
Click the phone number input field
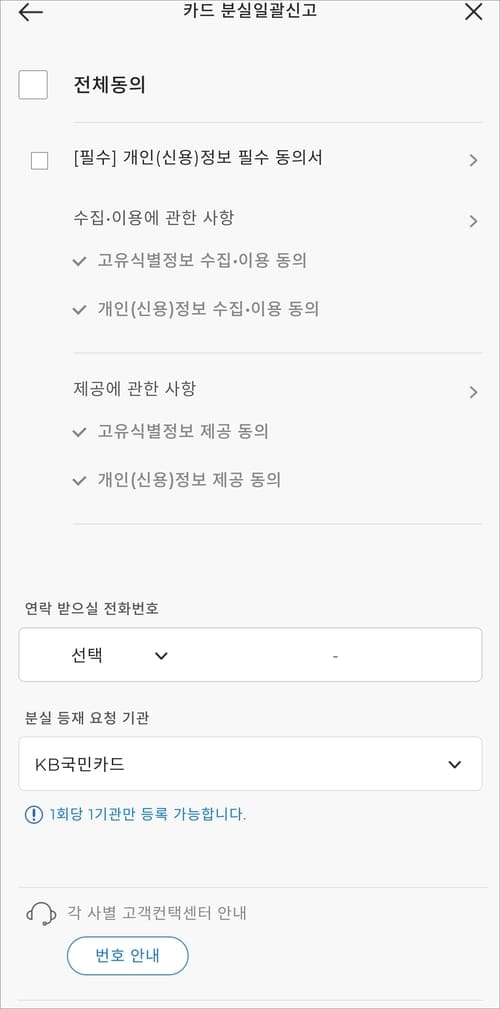(335, 656)
